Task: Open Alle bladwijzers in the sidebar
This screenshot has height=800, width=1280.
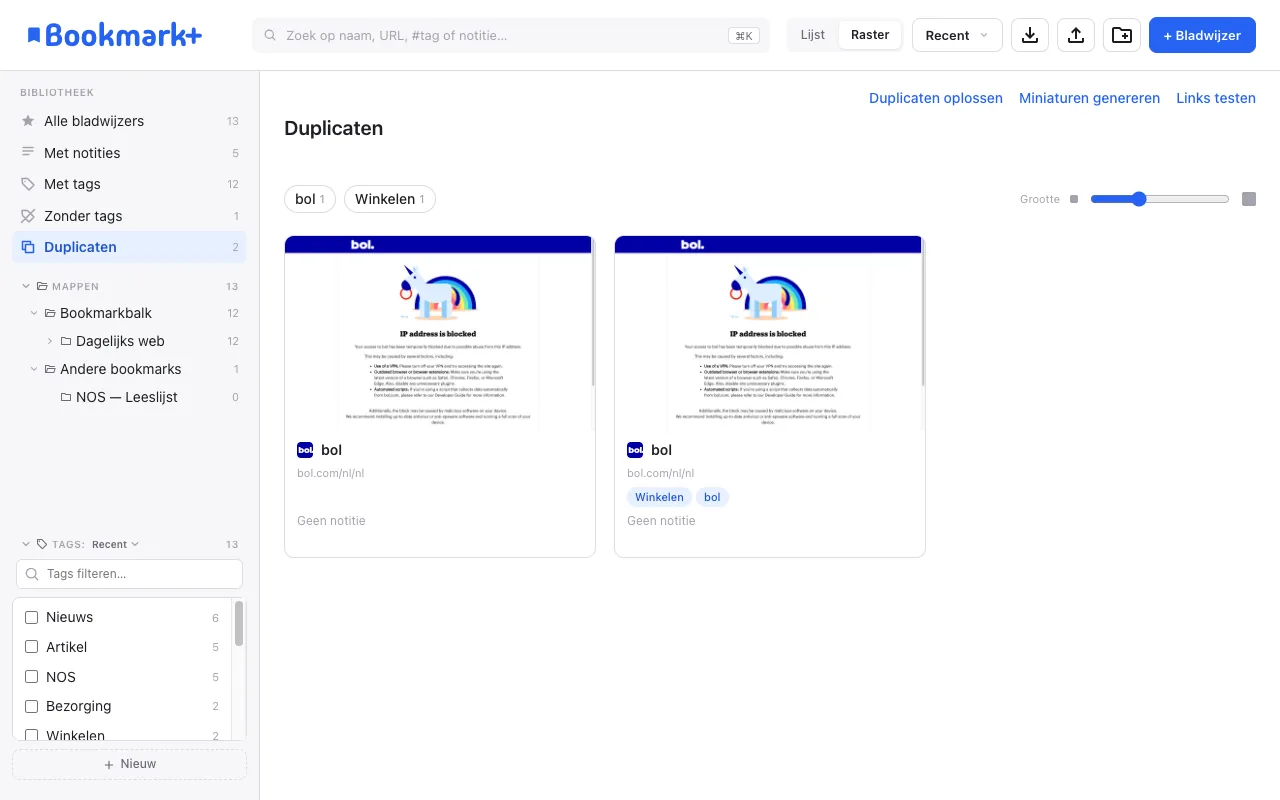Action: (129, 121)
